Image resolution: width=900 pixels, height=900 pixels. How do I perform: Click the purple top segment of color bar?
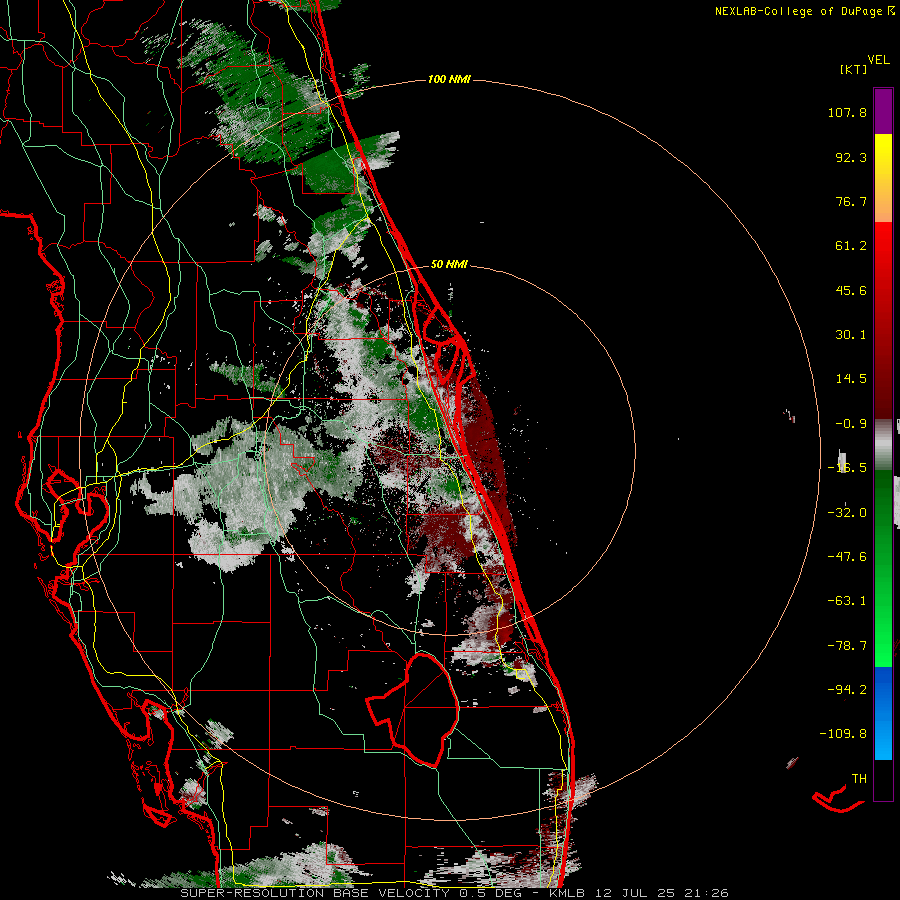pyautogui.click(x=883, y=112)
